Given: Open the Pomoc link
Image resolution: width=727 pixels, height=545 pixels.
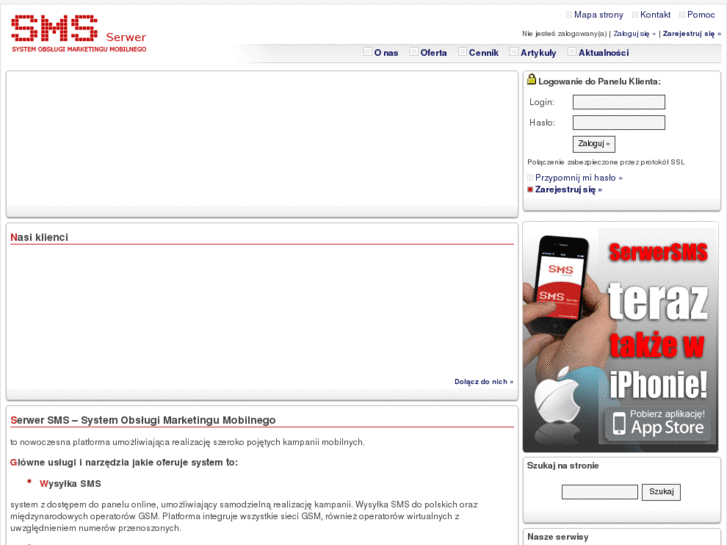Looking at the screenshot, I should (x=701, y=15).
